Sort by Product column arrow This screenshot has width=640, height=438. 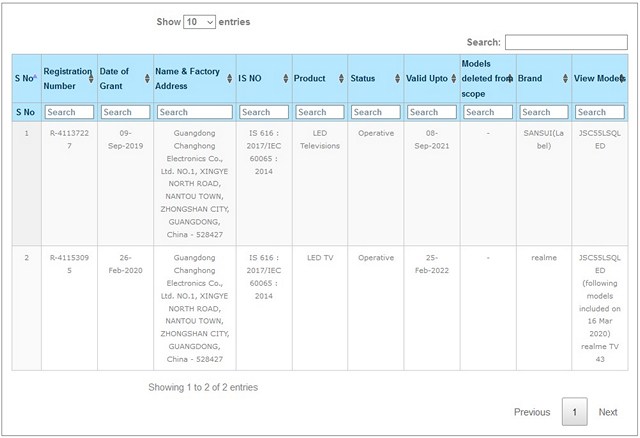(341, 78)
